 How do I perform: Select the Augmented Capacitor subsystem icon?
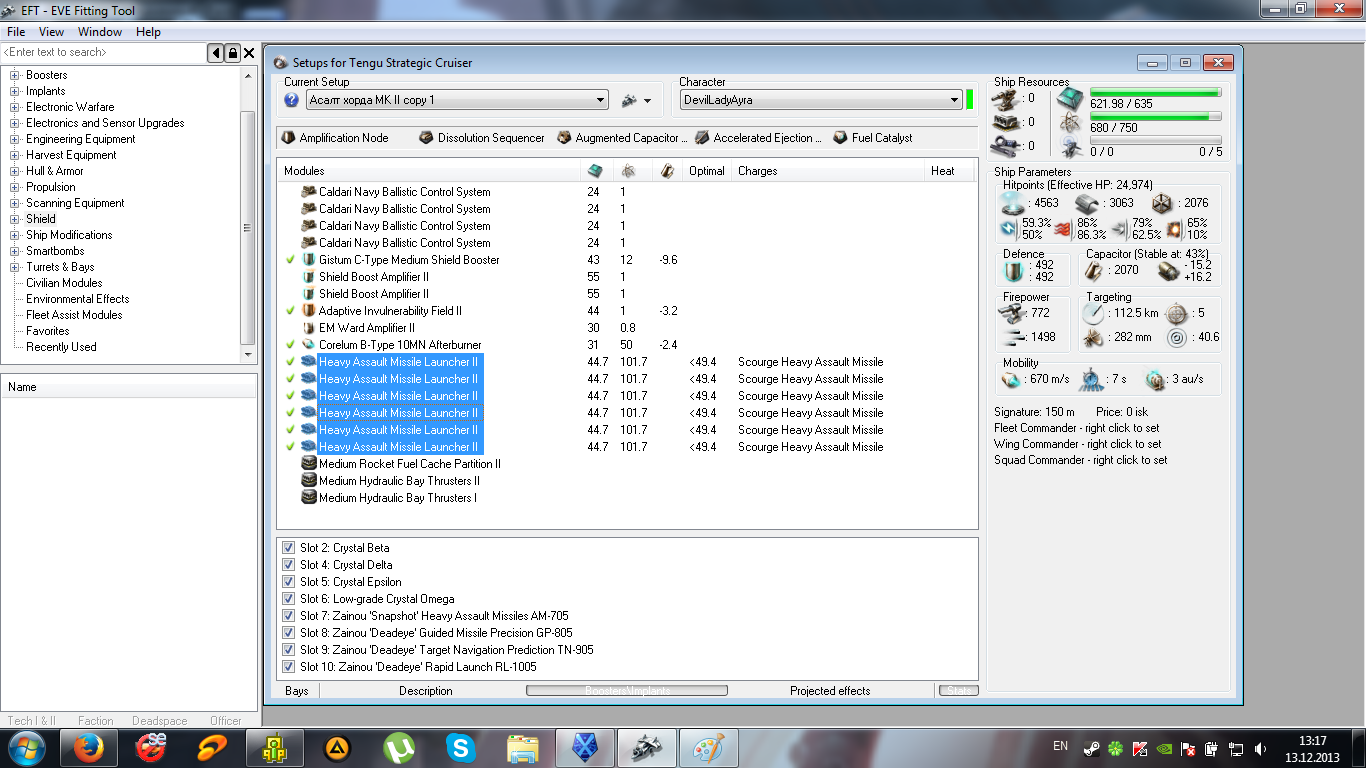coord(565,138)
